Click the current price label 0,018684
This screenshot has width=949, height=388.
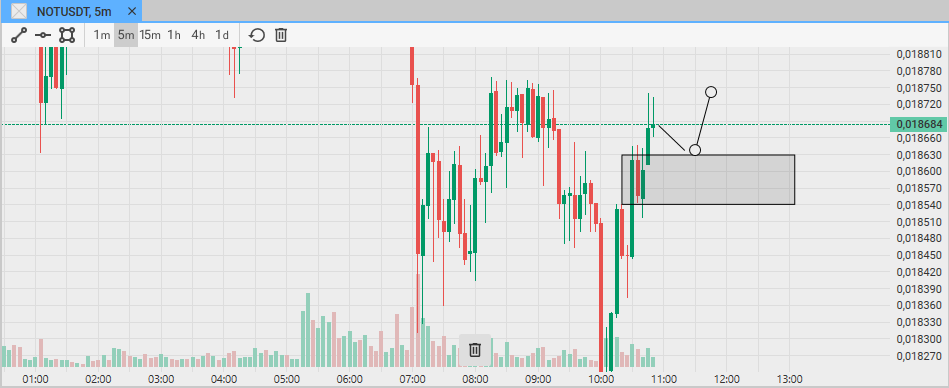919,124
